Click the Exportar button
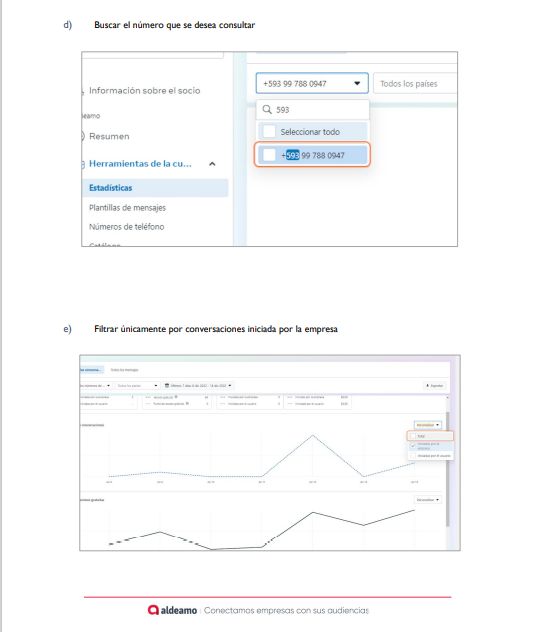The width and height of the screenshot is (536, 632). [x=435, y=386]
